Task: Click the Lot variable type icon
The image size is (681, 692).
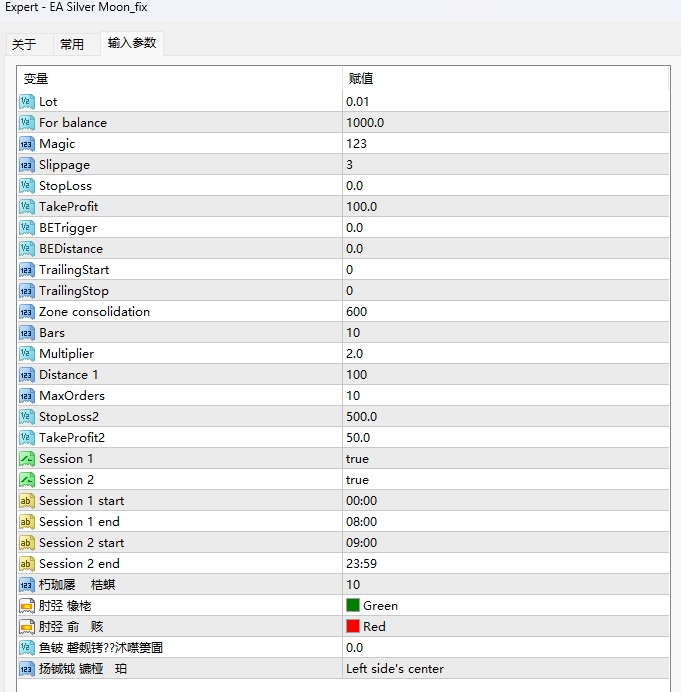Action: (x=26, y=102)
